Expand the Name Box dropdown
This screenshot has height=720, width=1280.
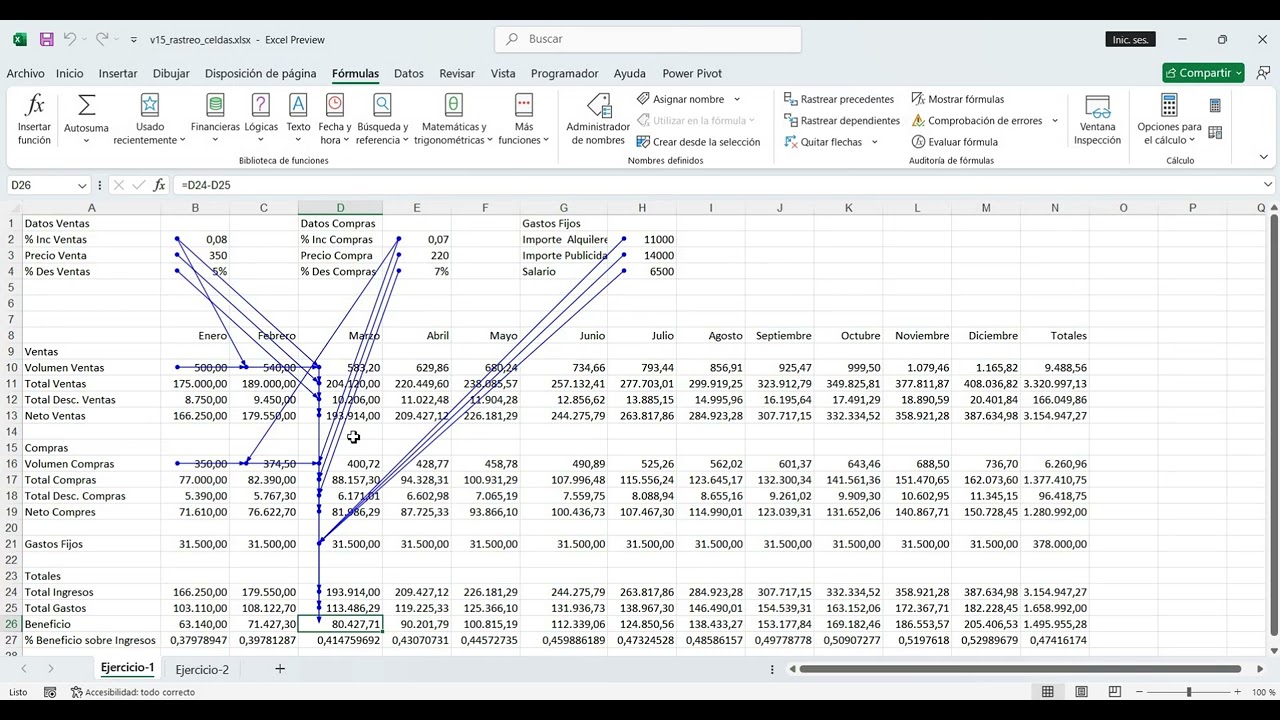(82, 185)
